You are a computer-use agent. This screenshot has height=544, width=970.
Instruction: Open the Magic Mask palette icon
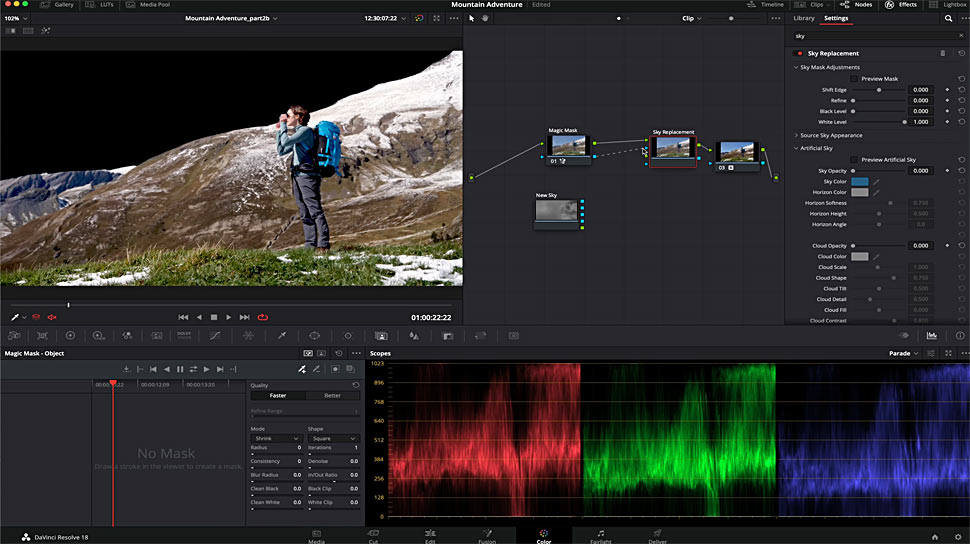(x=381, y=336)
